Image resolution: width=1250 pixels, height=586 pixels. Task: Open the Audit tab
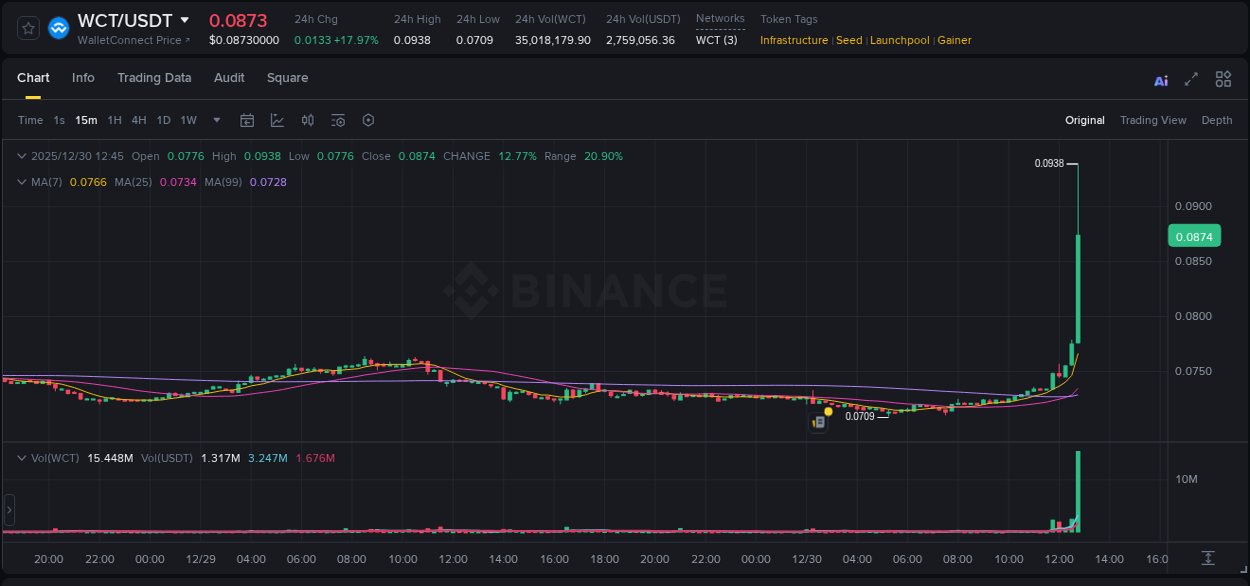coord(229,78)
